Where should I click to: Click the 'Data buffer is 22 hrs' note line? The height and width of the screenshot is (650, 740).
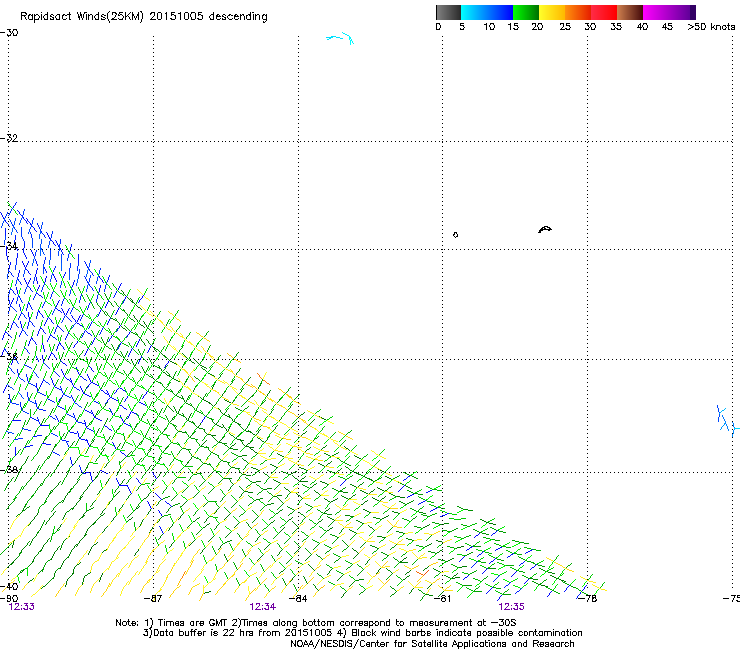click(x=362, y=633)
